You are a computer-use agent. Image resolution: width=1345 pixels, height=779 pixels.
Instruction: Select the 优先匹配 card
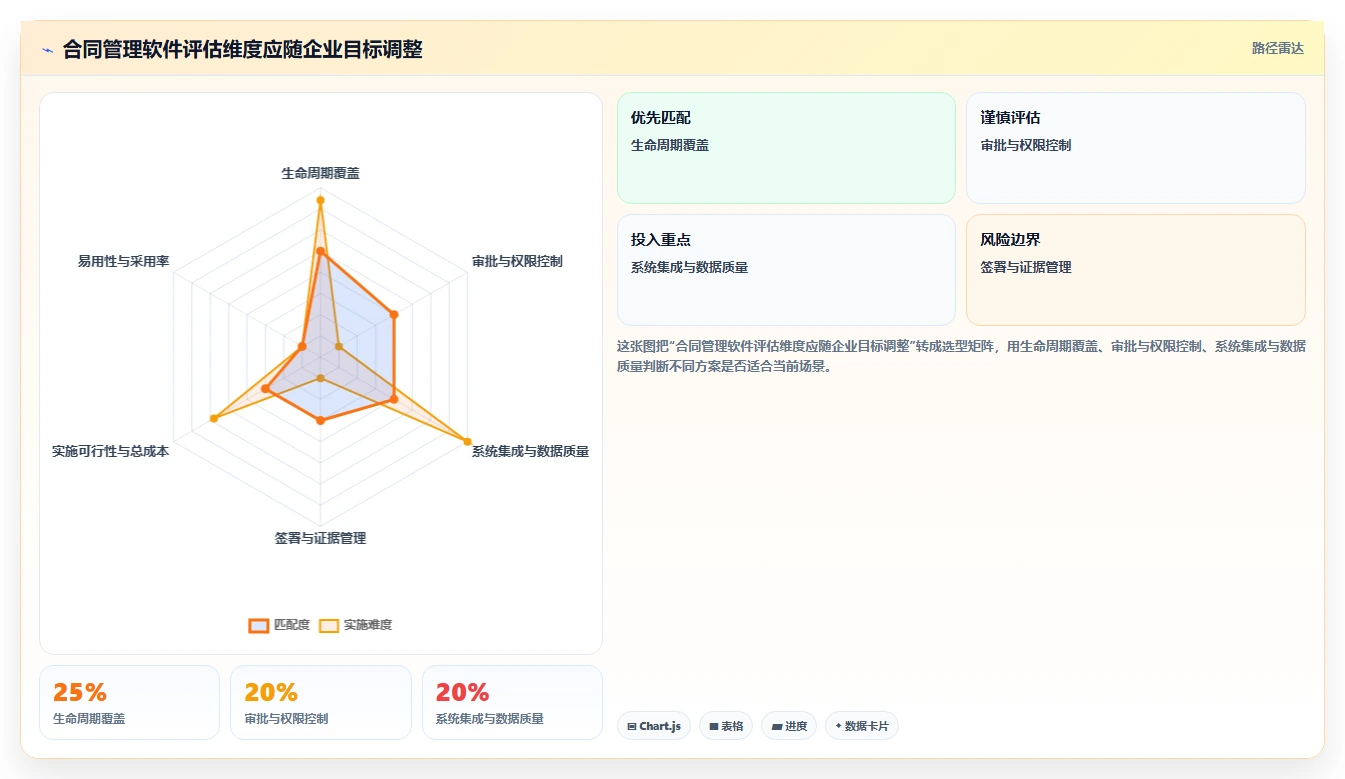786,148
